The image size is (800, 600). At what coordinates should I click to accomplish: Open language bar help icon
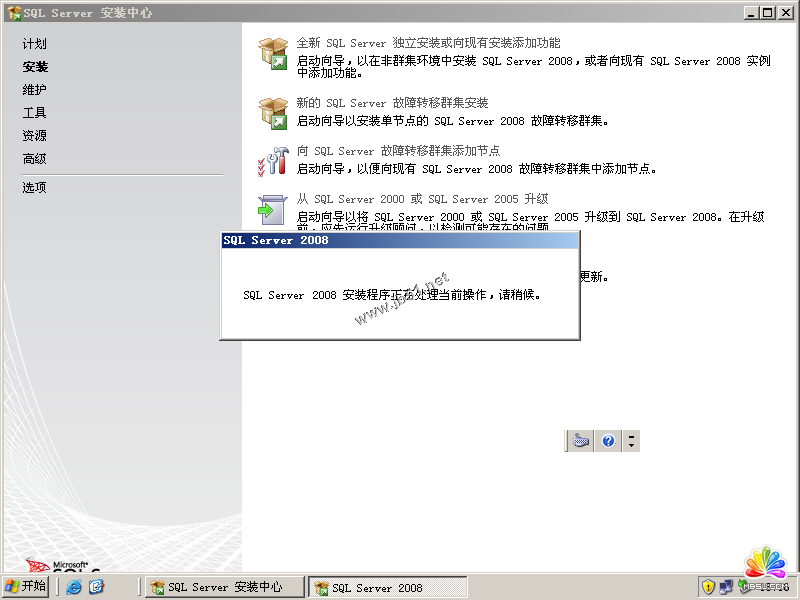(608, 441)
